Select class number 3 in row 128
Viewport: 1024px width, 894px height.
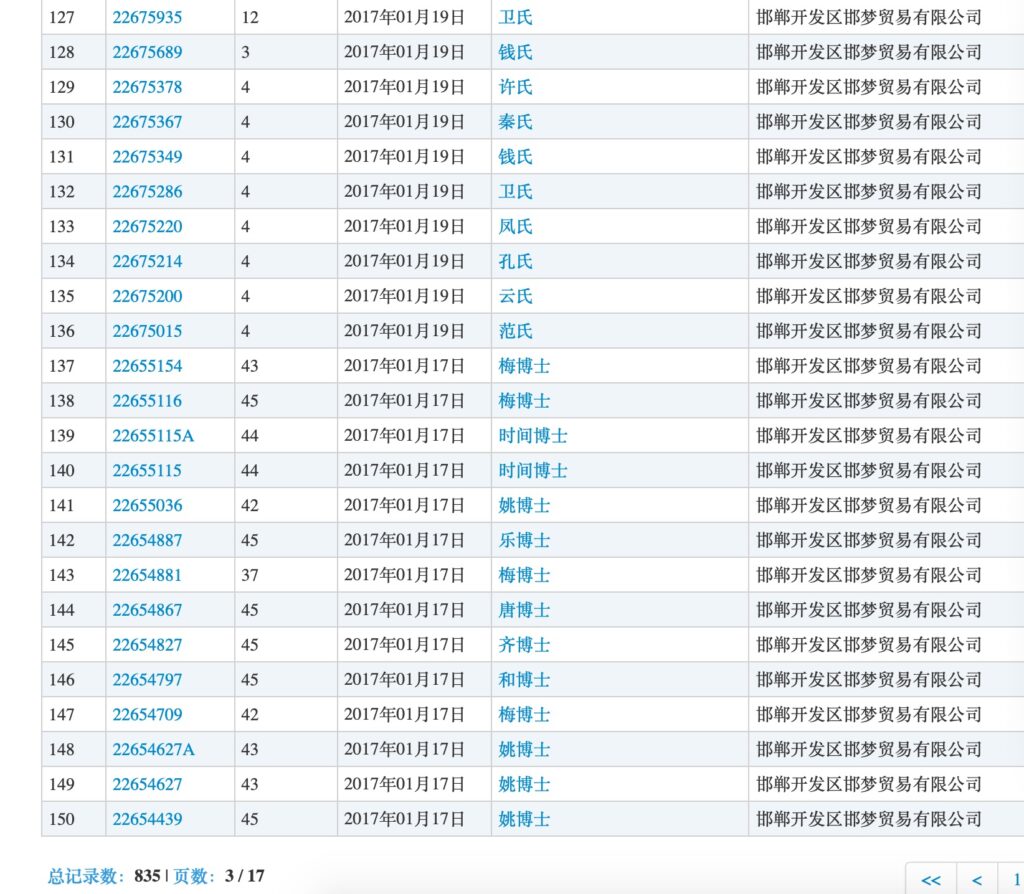(x=246, y=52)
